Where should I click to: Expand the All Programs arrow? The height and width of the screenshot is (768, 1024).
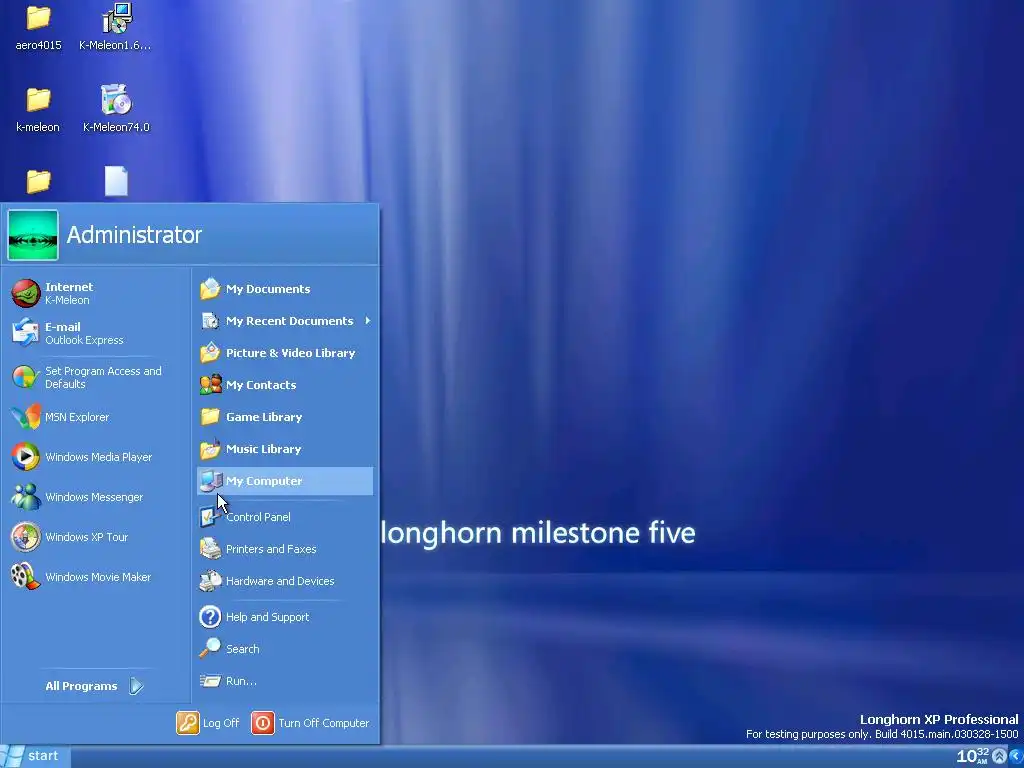click(136, 686)
